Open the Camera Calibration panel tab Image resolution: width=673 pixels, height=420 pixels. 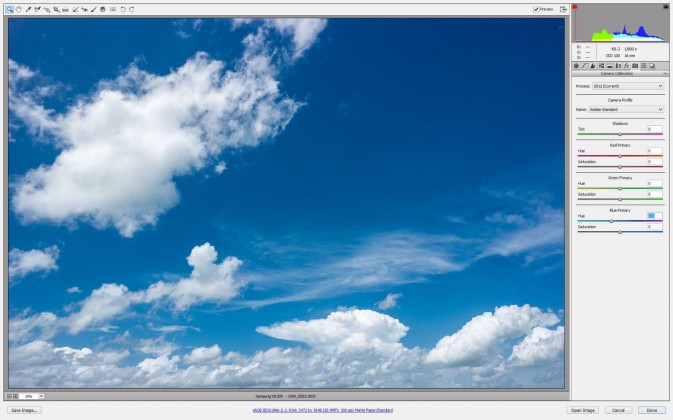[x=635, y=66]
